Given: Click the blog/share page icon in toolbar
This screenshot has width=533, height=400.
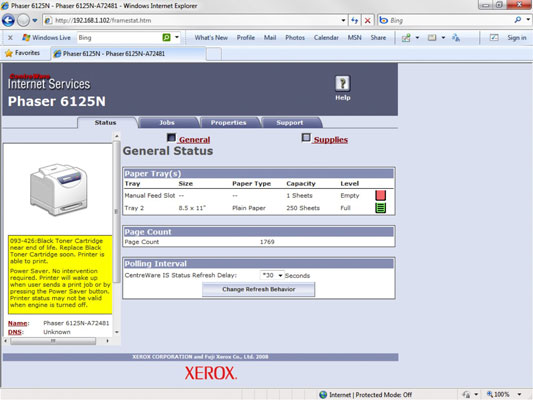Looking at the screenshot, I should pyautogui.click(x=406, y=38).
